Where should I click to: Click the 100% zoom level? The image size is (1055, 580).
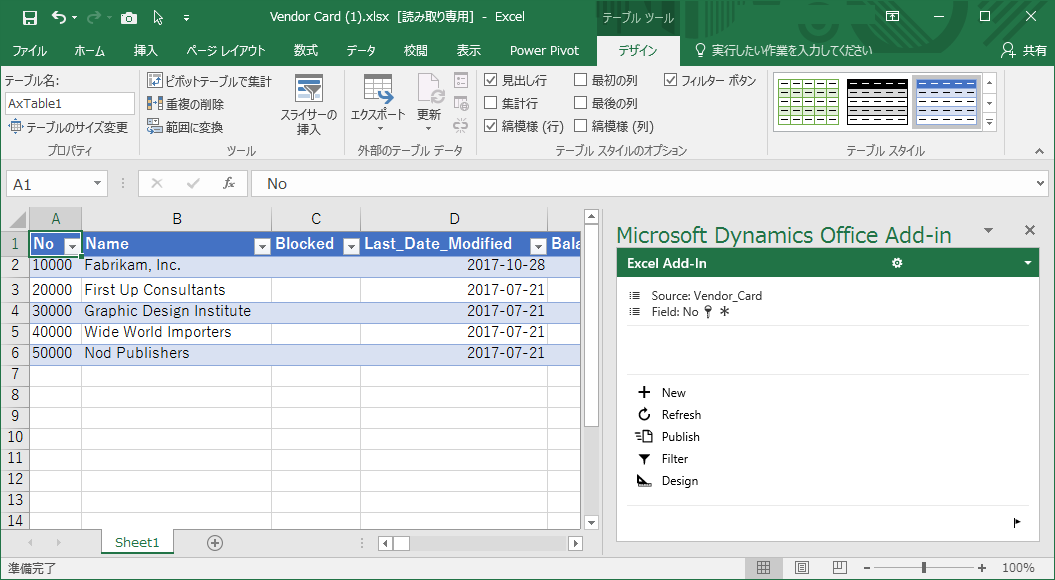click(x=1019, y=568)
